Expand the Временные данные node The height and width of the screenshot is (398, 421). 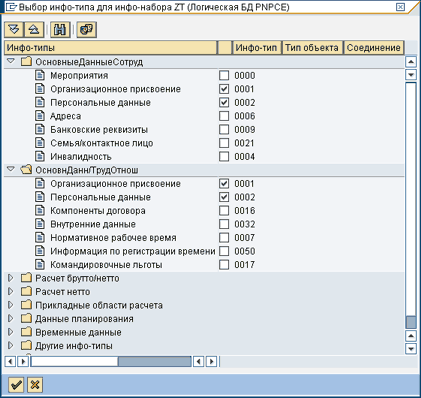click(11, 332)
